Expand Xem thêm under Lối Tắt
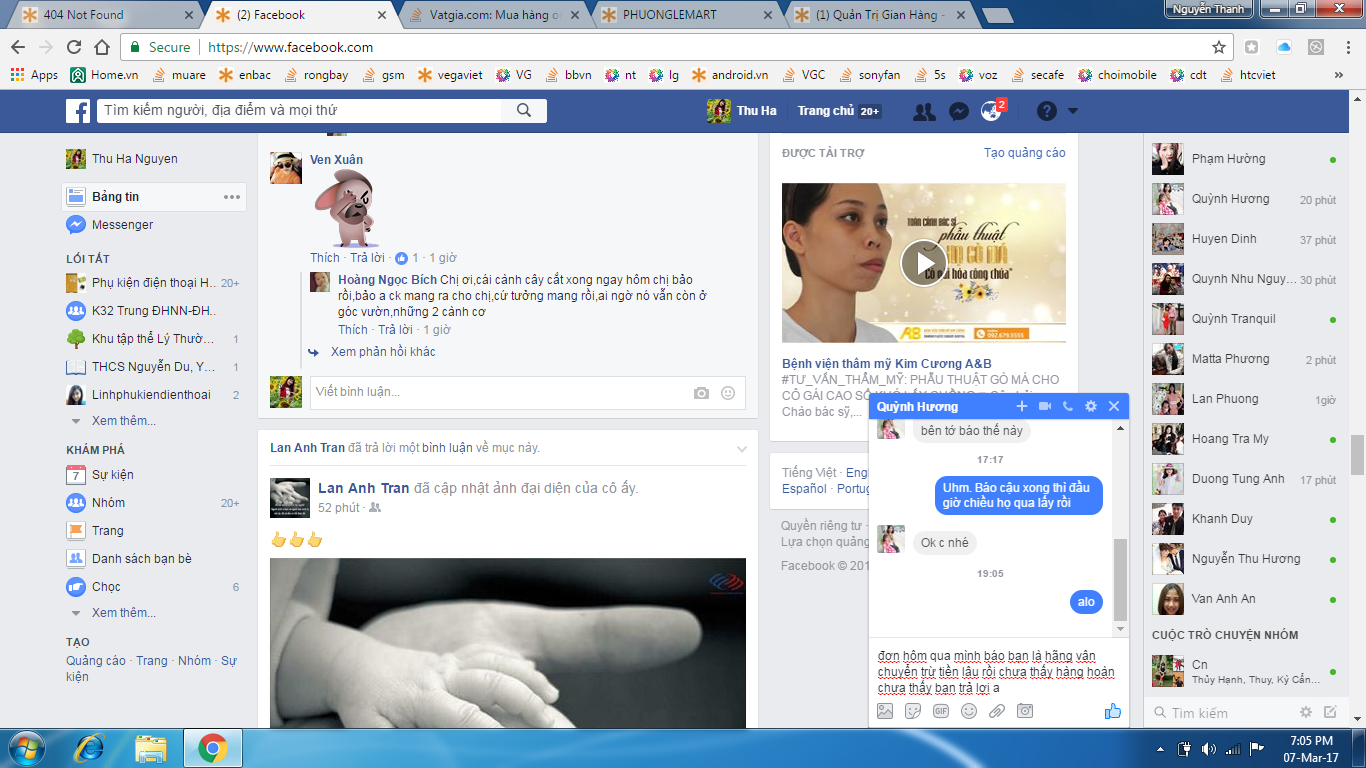Screen dimensions: 1366x768 (x=123, y=421)
